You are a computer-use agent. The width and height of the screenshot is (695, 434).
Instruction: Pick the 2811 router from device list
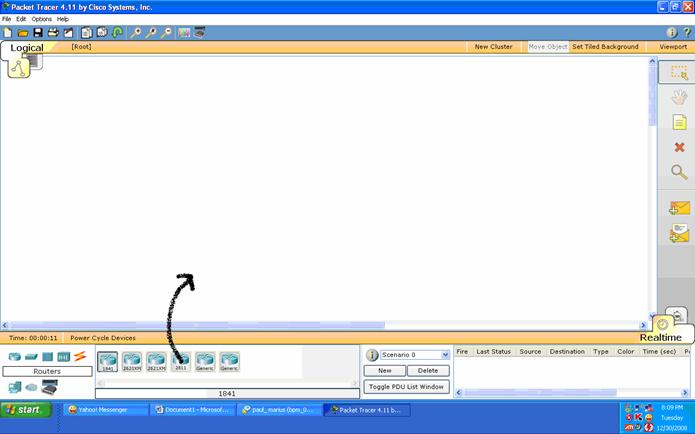(x=181, y=360)
